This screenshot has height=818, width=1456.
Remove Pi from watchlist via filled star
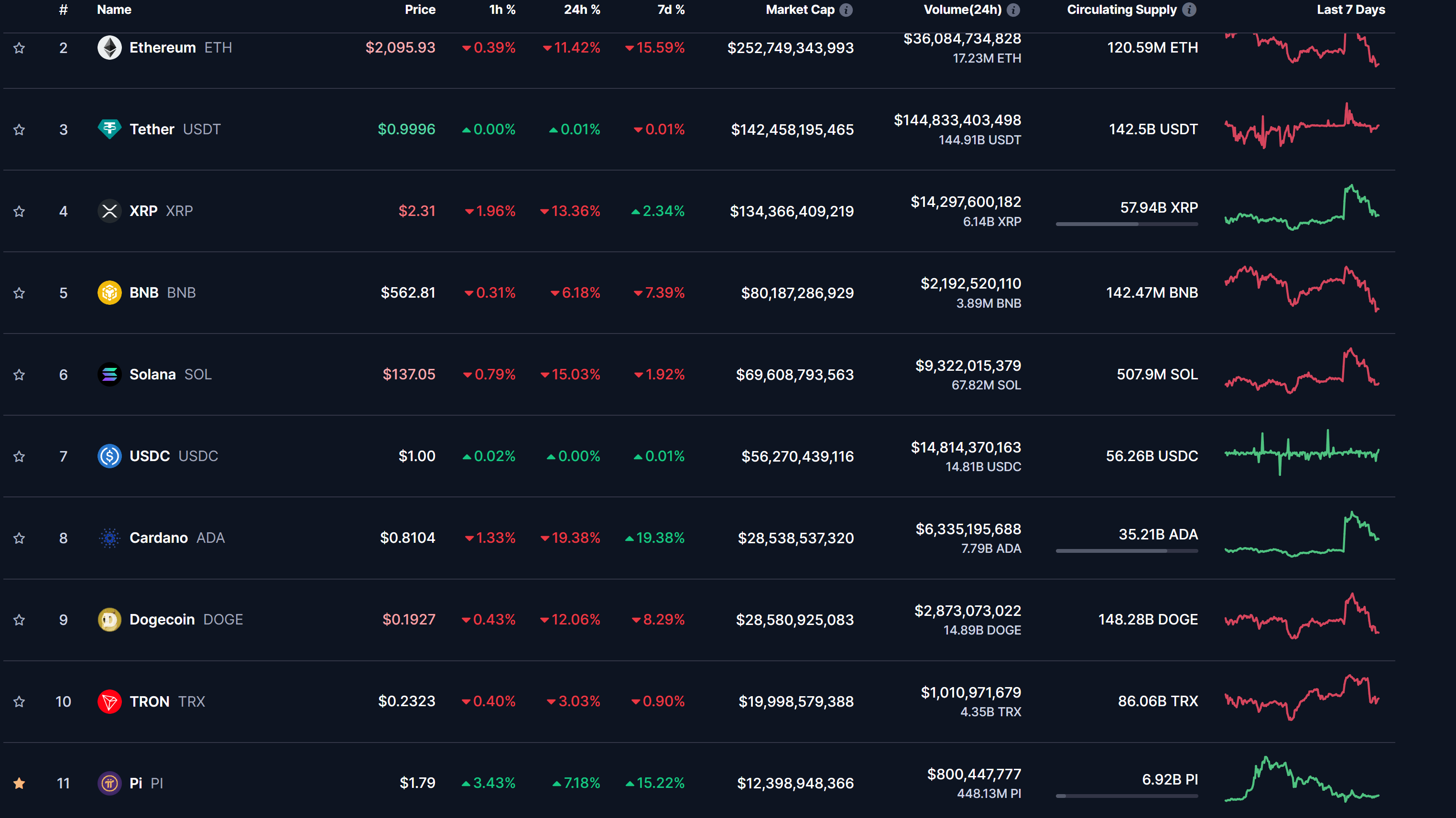pos(19,783)
